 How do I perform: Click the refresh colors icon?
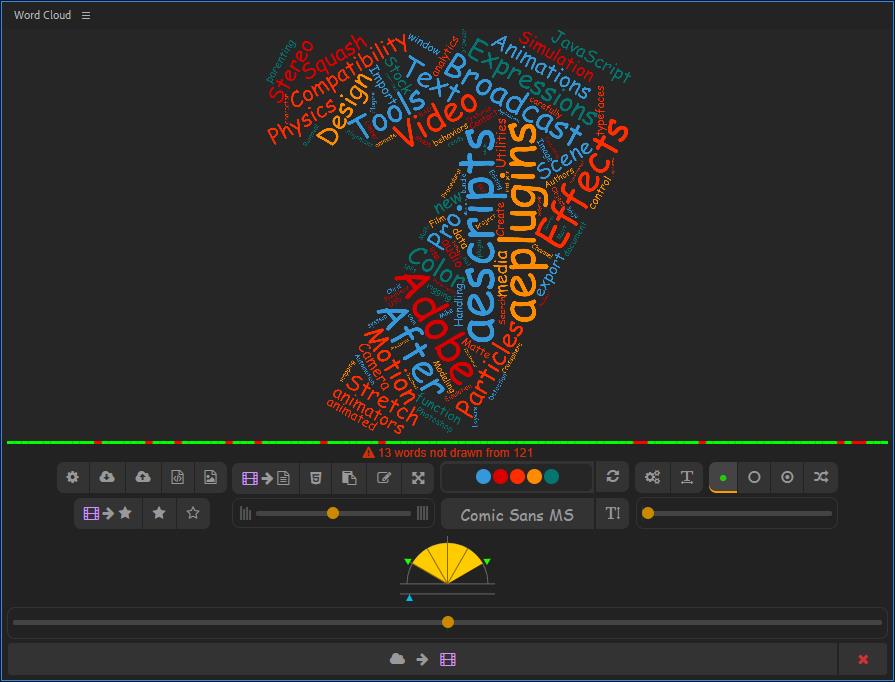612,477
